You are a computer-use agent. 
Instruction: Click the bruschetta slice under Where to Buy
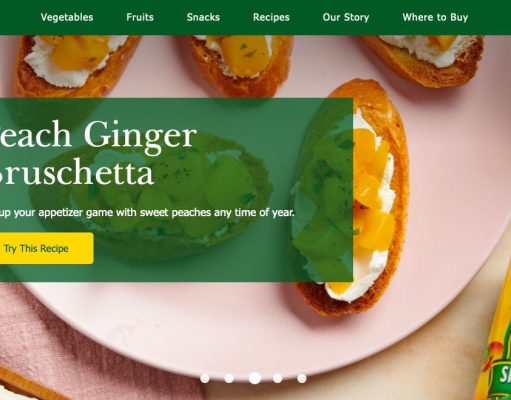(x=425, y=60)
